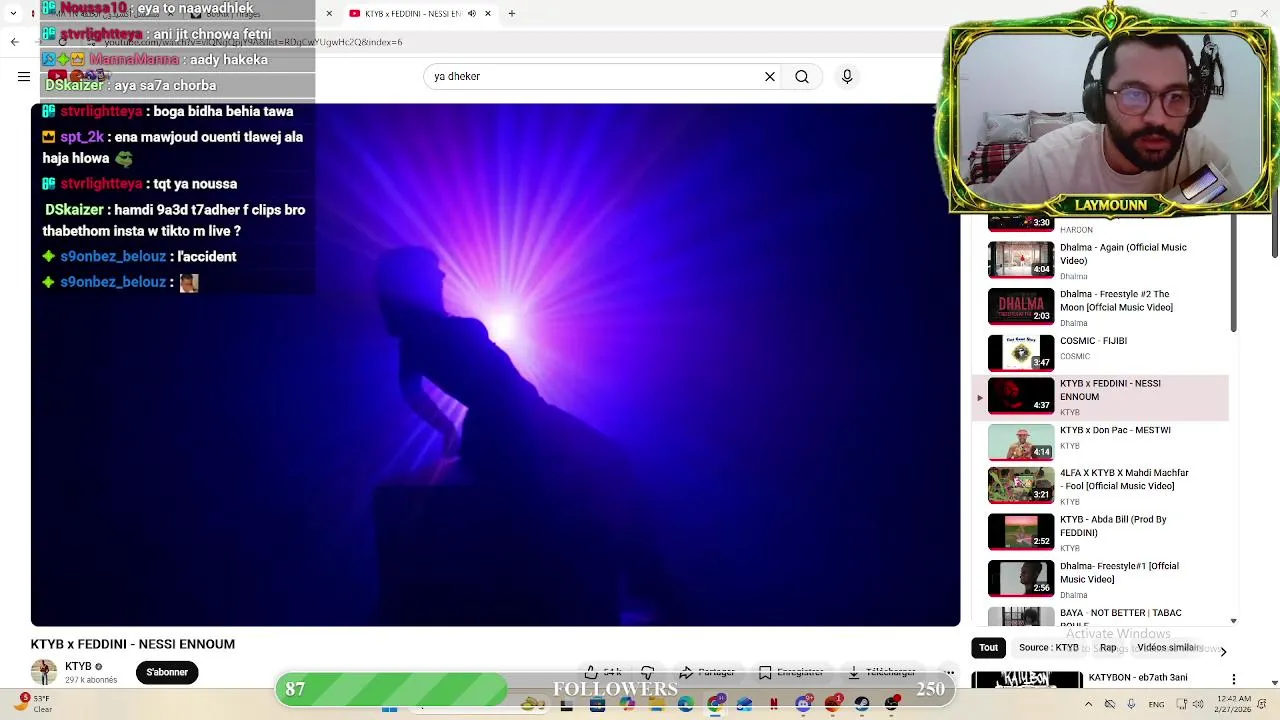Open the YouTube hamburger guide menu
This screenshot has width=1280, height=720.
click(x=24, y=76)
